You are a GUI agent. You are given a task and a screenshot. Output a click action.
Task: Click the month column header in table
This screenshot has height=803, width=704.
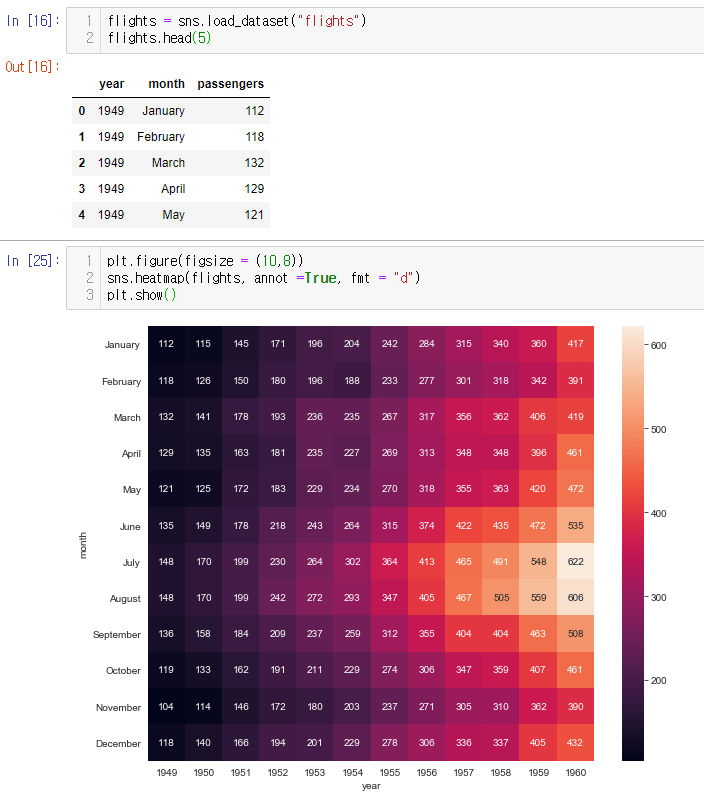166,84
